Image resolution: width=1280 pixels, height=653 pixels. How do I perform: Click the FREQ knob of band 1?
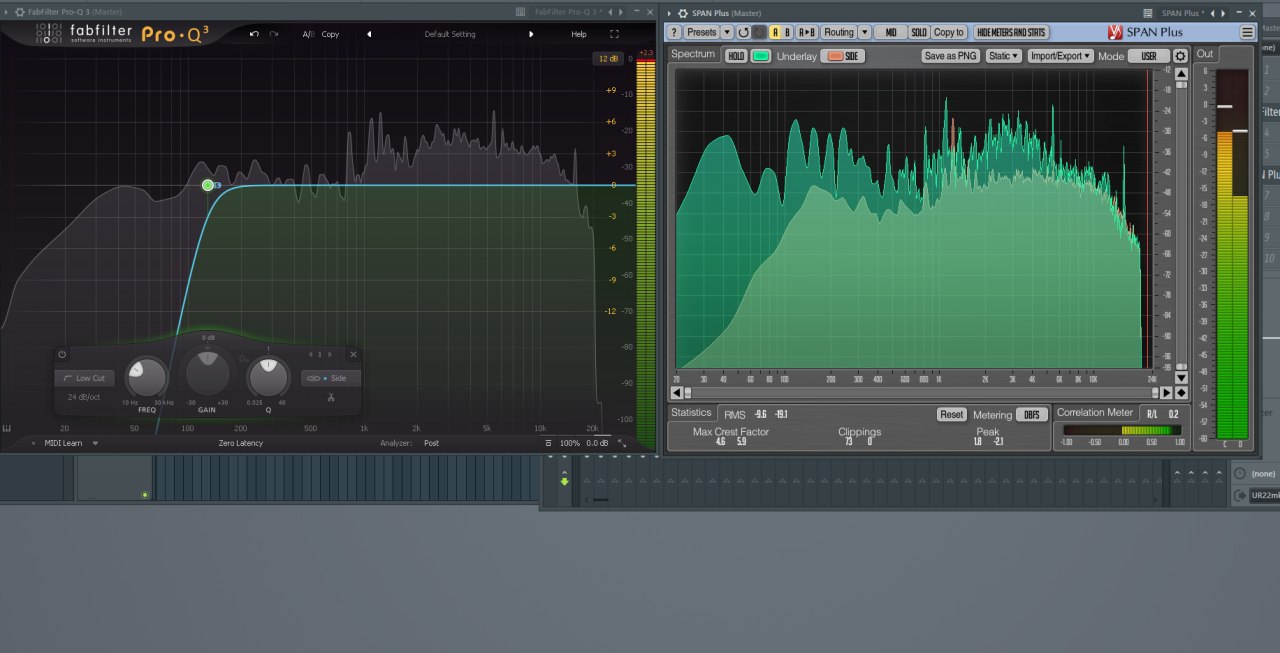click(147, 377)
